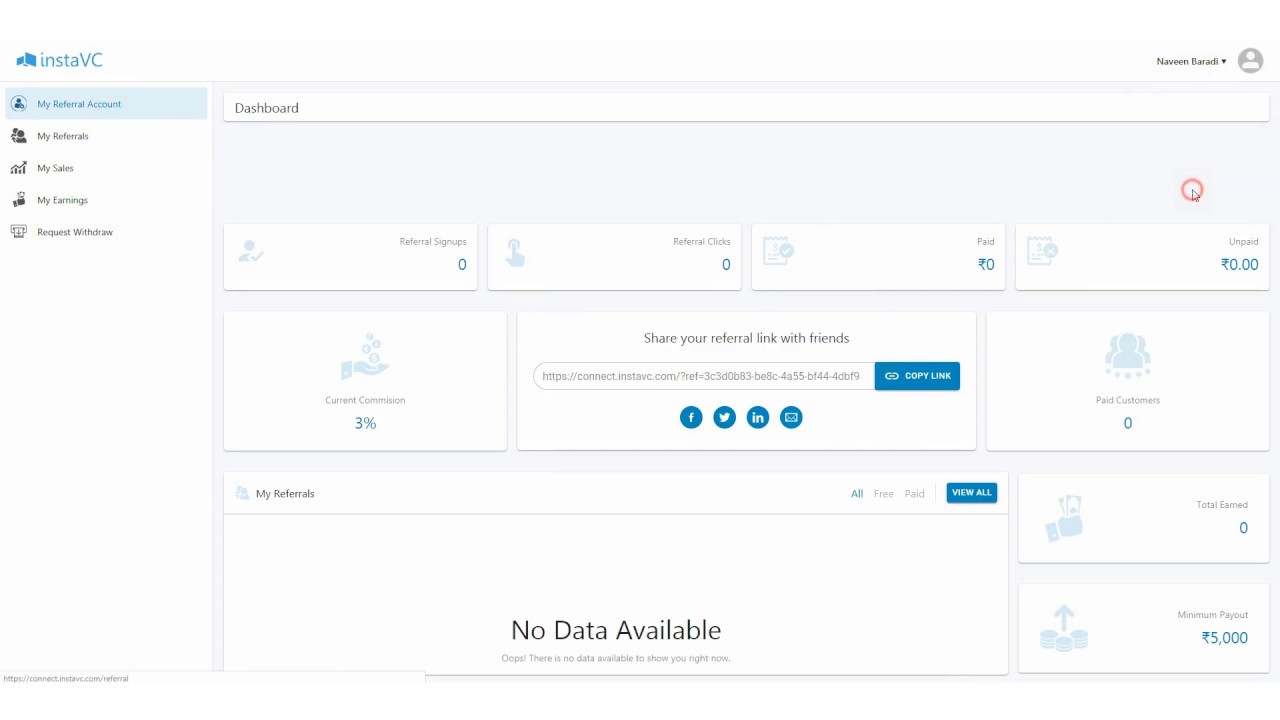Click the No Data Available message
Image resolution: width=1280 pixels, height=720 pixels.
click(616, 630)
